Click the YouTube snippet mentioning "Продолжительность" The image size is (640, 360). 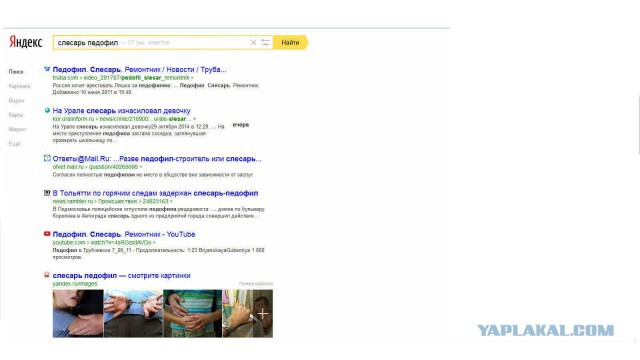coord(158,253)
